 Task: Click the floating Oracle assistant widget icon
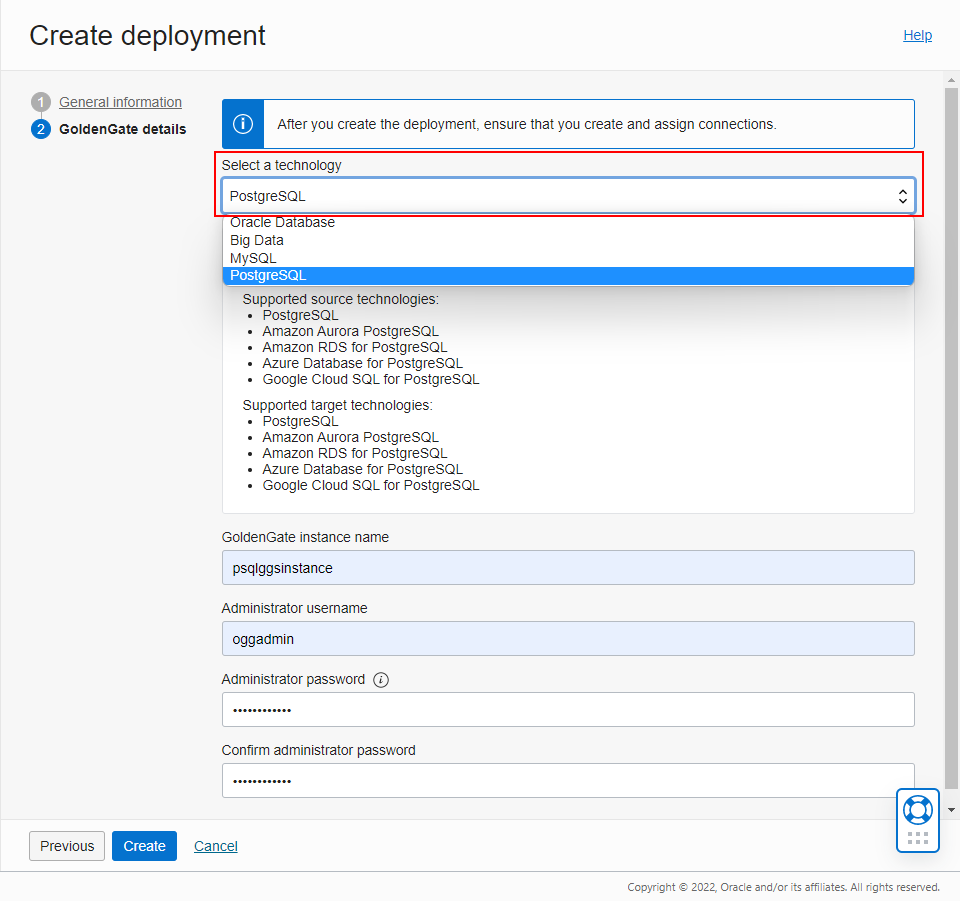(x=917, y=809)
